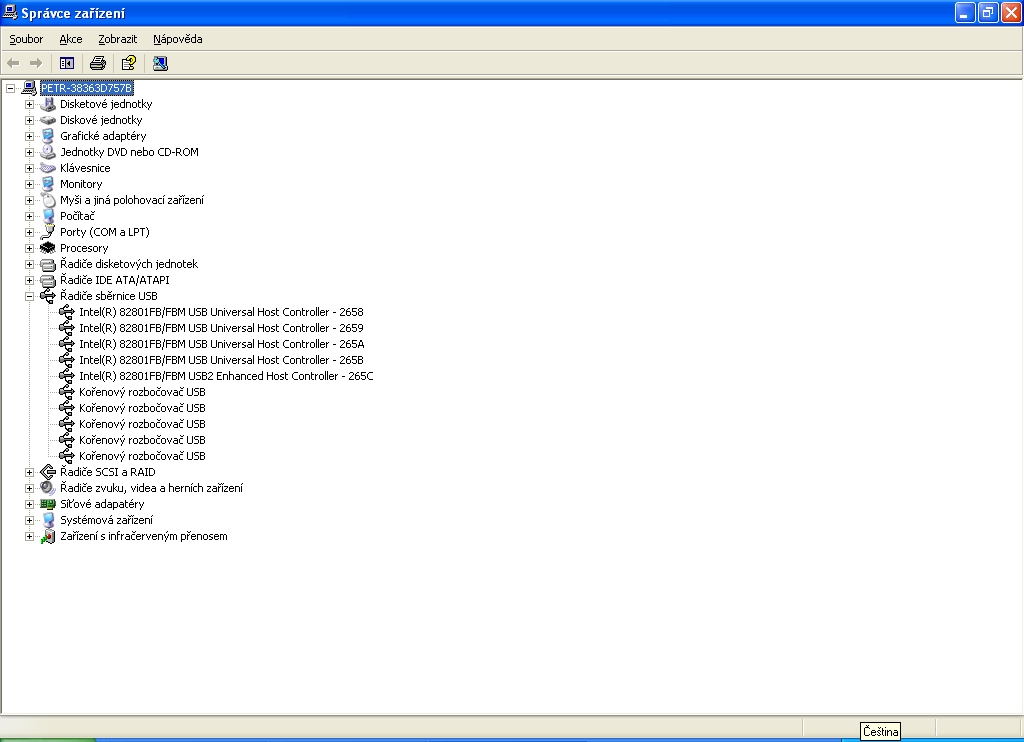Scan for hardware changes toolbar icon
1024x742 pixels.
click(x=160, y=63)
